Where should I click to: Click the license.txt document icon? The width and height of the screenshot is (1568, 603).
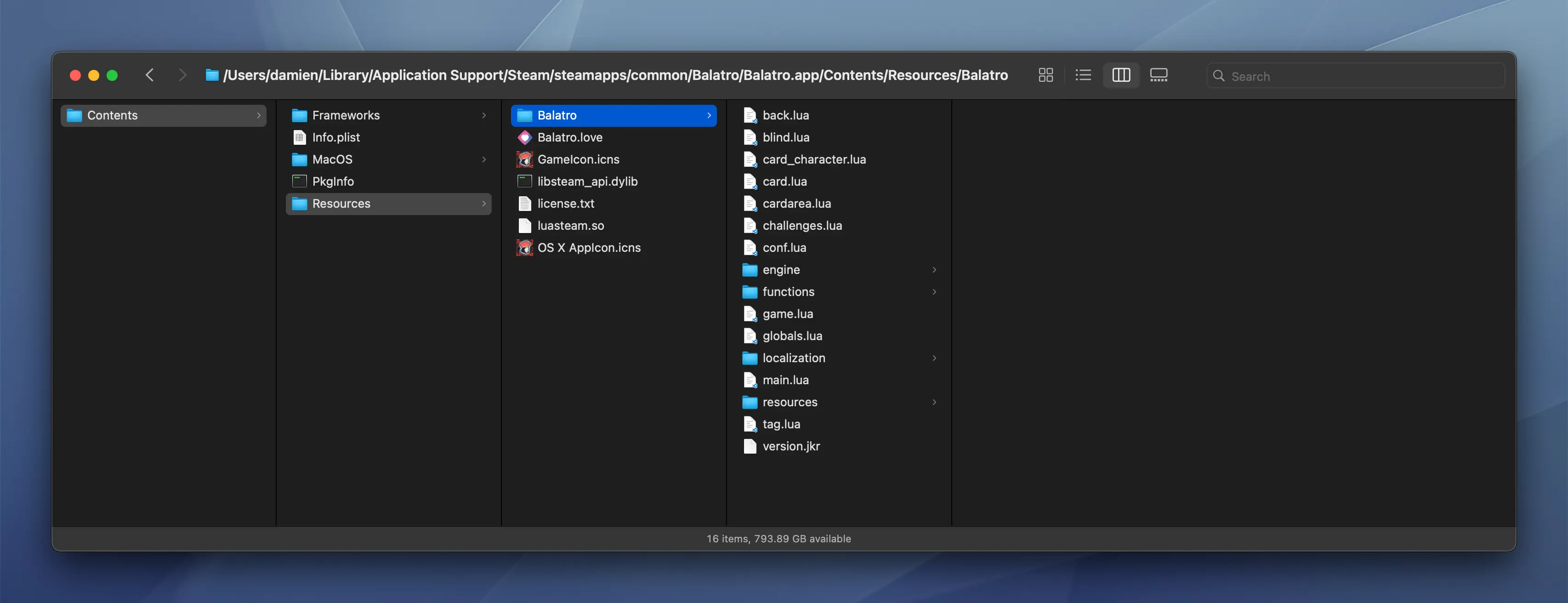tap(524, 203)
